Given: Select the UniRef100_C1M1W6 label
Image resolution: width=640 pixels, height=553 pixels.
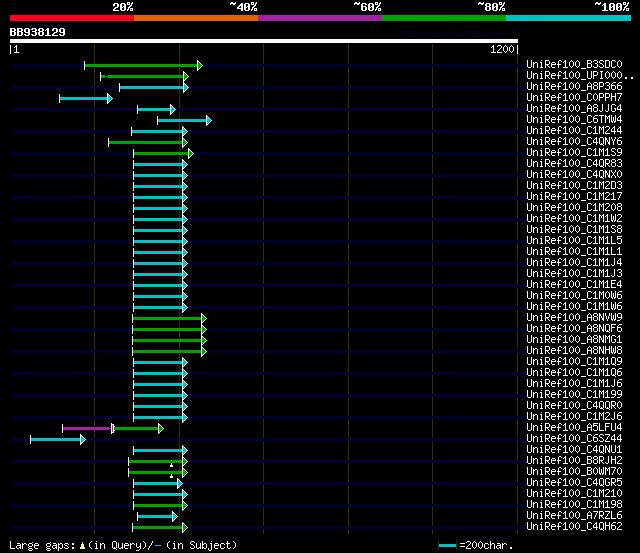Looking at the screenshot, I should click(574, 307).
